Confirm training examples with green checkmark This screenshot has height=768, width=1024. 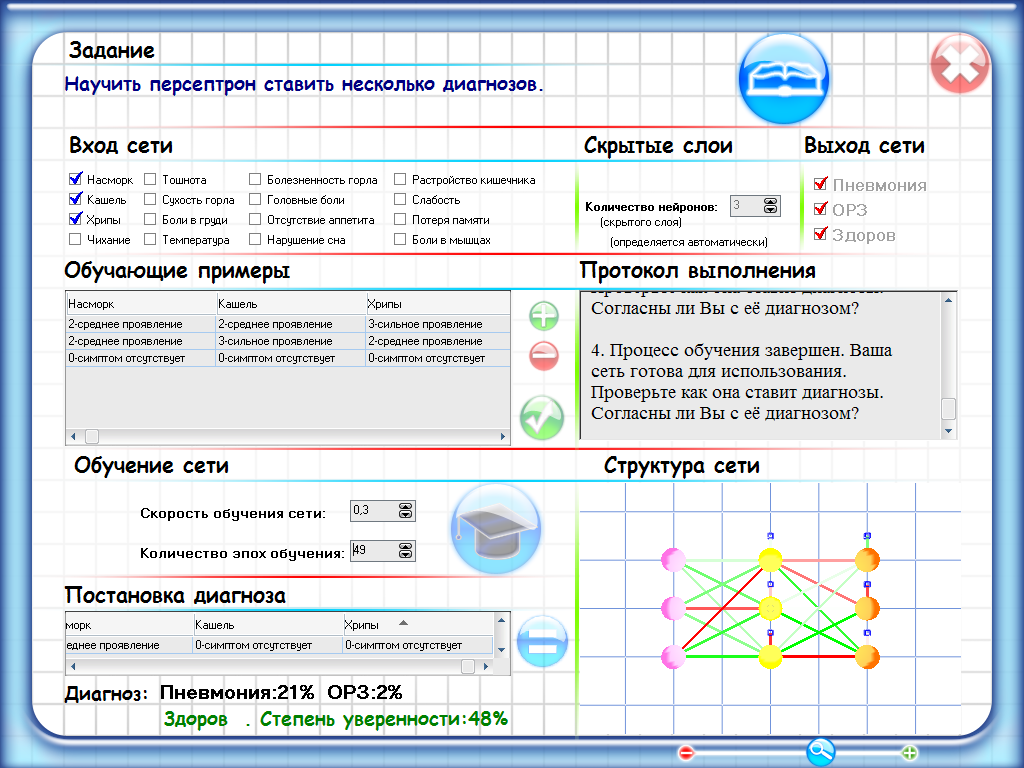pyautogui.click(x=542, y=416)
